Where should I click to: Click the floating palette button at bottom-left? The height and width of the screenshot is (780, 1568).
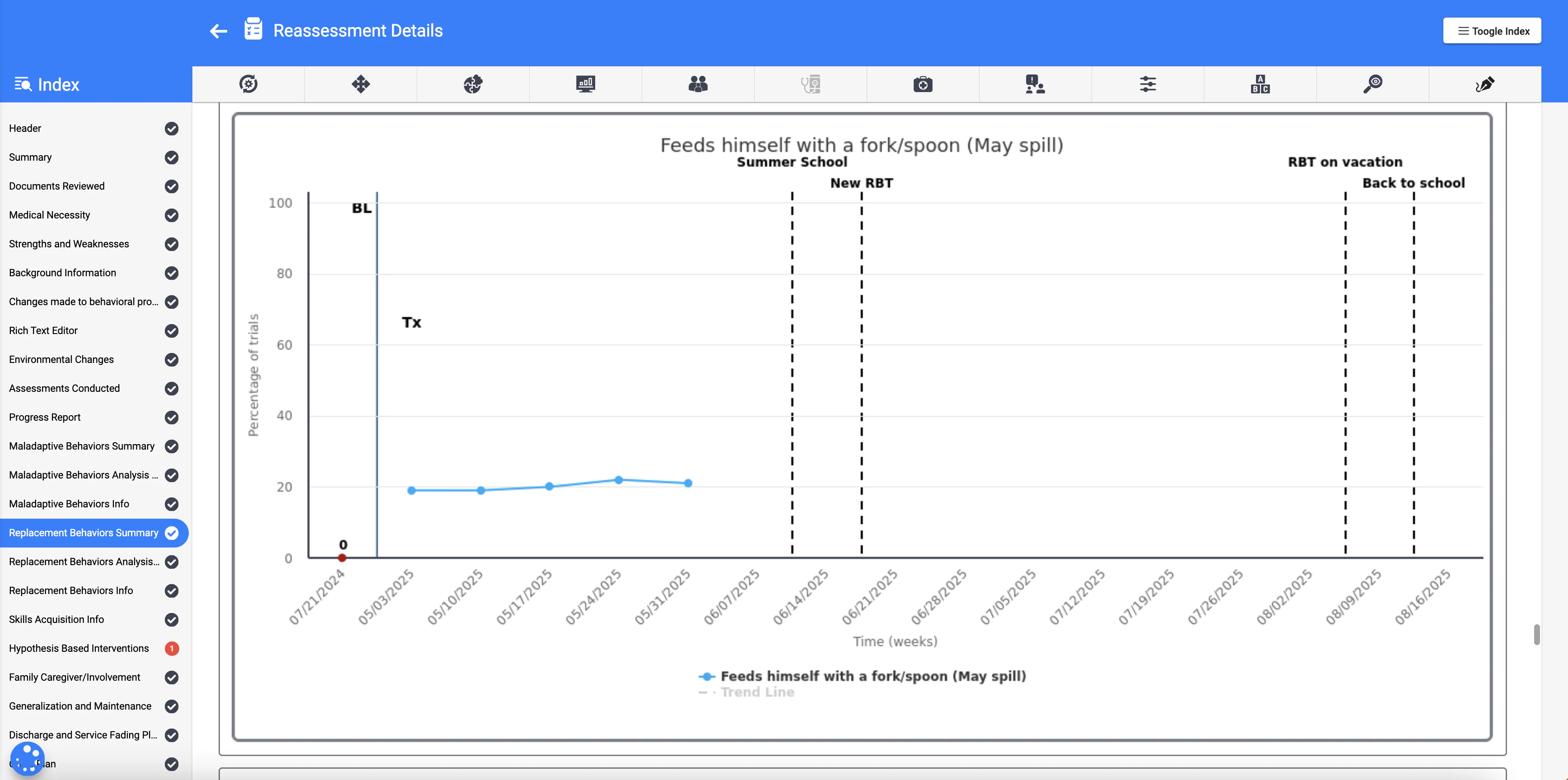pyautogui.click(x=28, y=759)
